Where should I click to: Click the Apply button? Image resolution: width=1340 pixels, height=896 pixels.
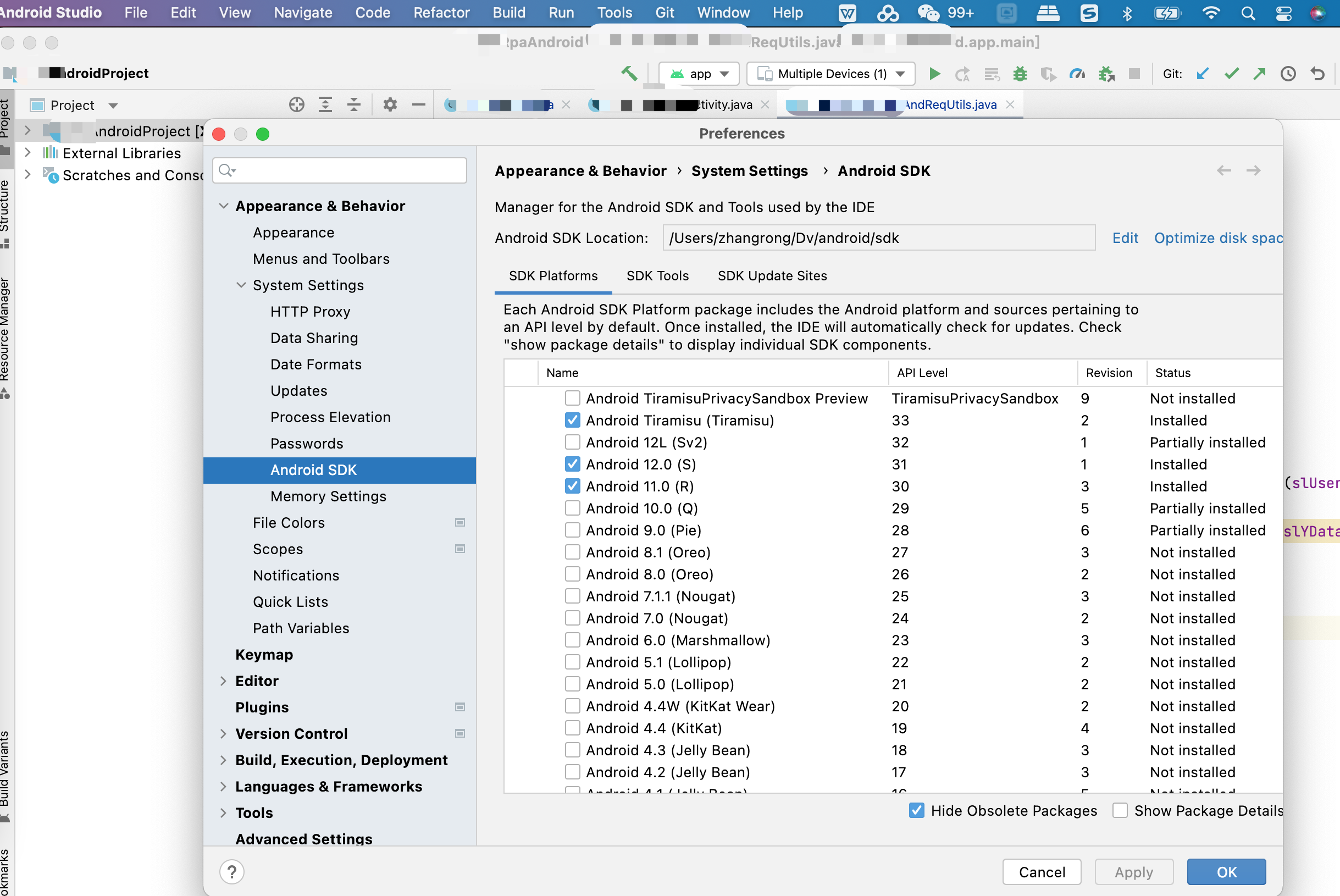click(1134, 871)
